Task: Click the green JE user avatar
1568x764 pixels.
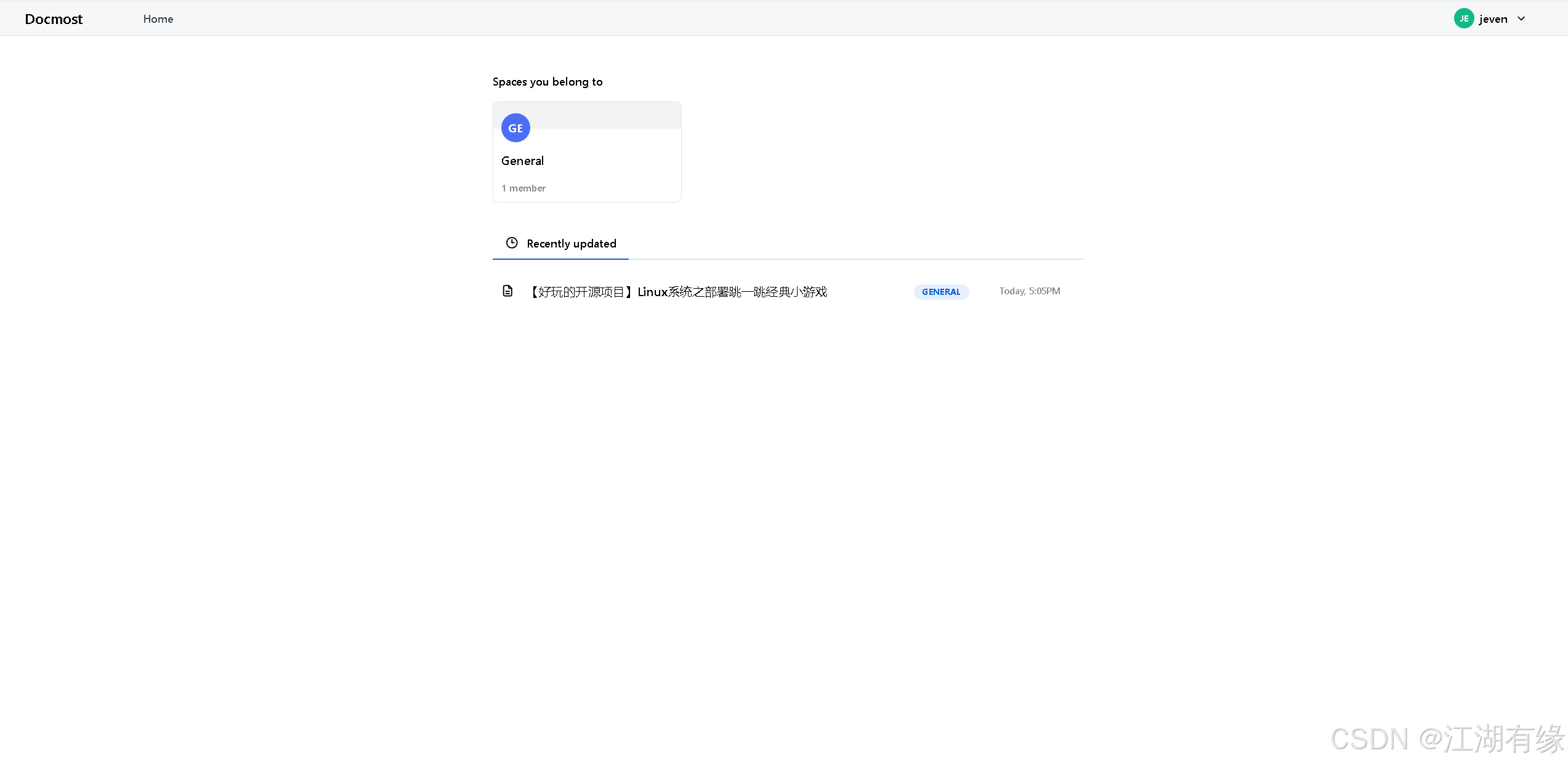Action: 1463,18
